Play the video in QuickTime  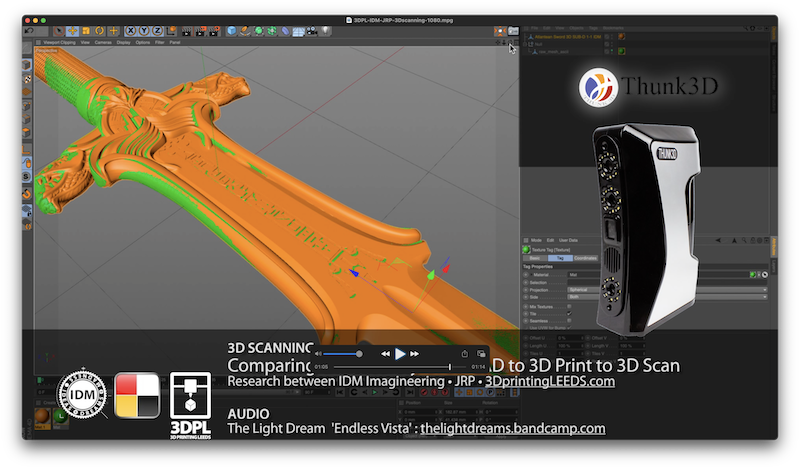point(400,353)
